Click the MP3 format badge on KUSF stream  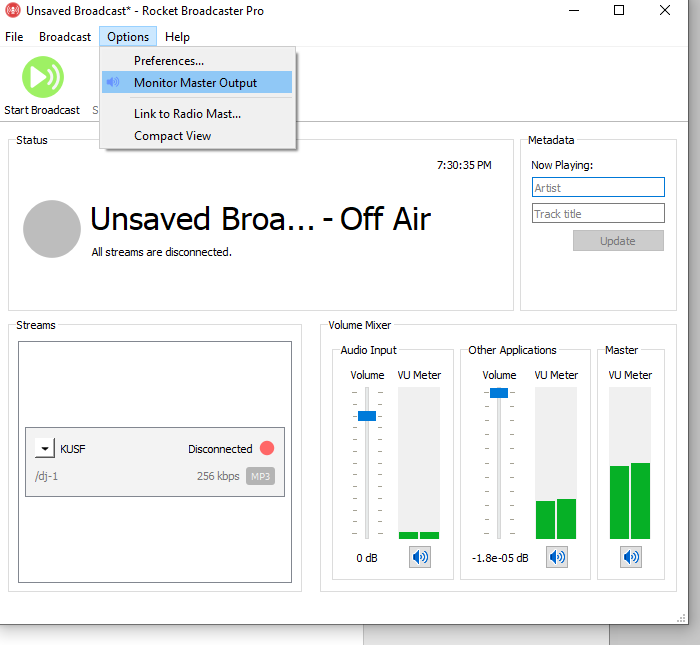coord(260,476)
